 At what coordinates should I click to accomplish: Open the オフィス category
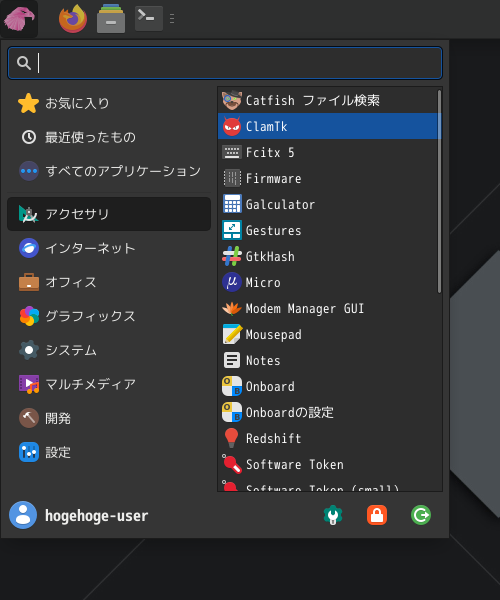(x=109, y=282)
